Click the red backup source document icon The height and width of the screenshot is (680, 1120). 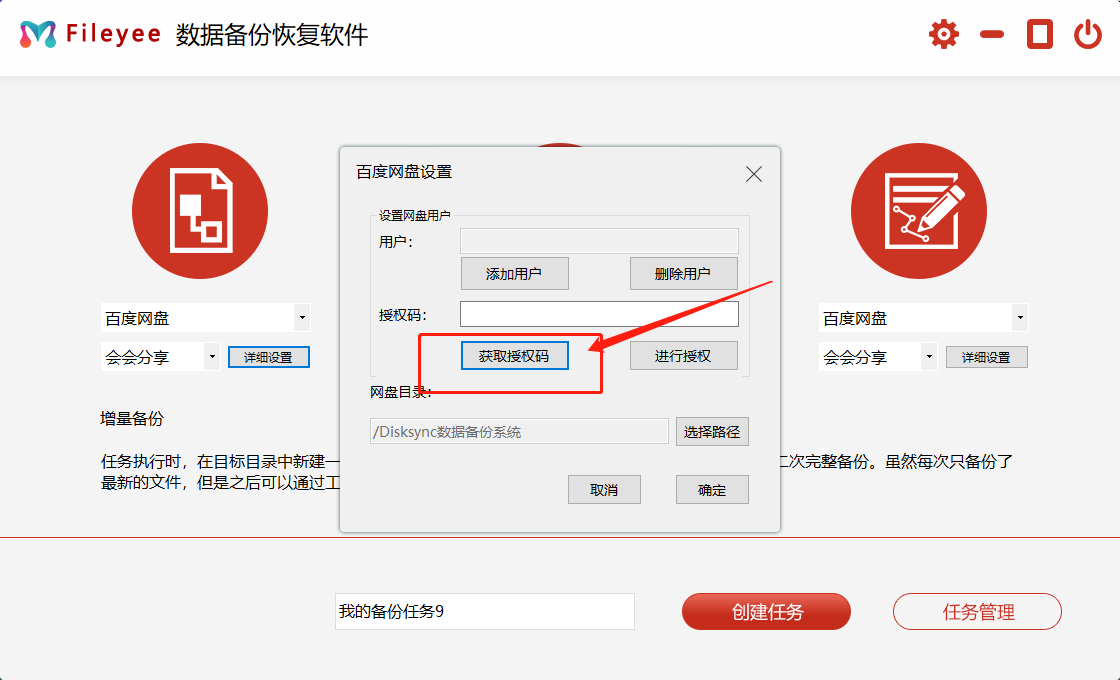pos(200,210)
